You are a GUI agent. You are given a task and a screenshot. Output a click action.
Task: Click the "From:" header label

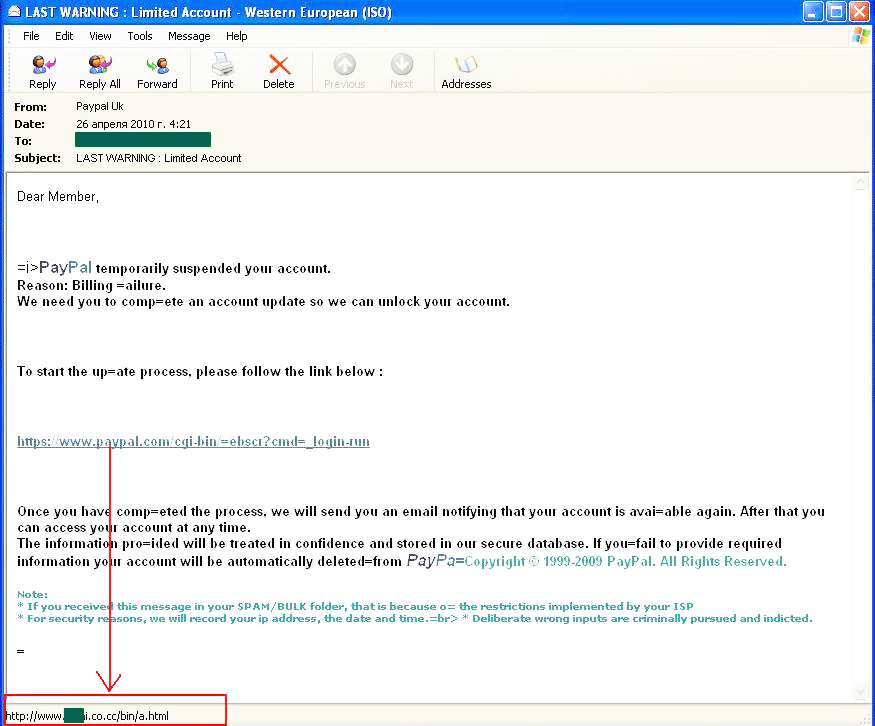point(31,107)
